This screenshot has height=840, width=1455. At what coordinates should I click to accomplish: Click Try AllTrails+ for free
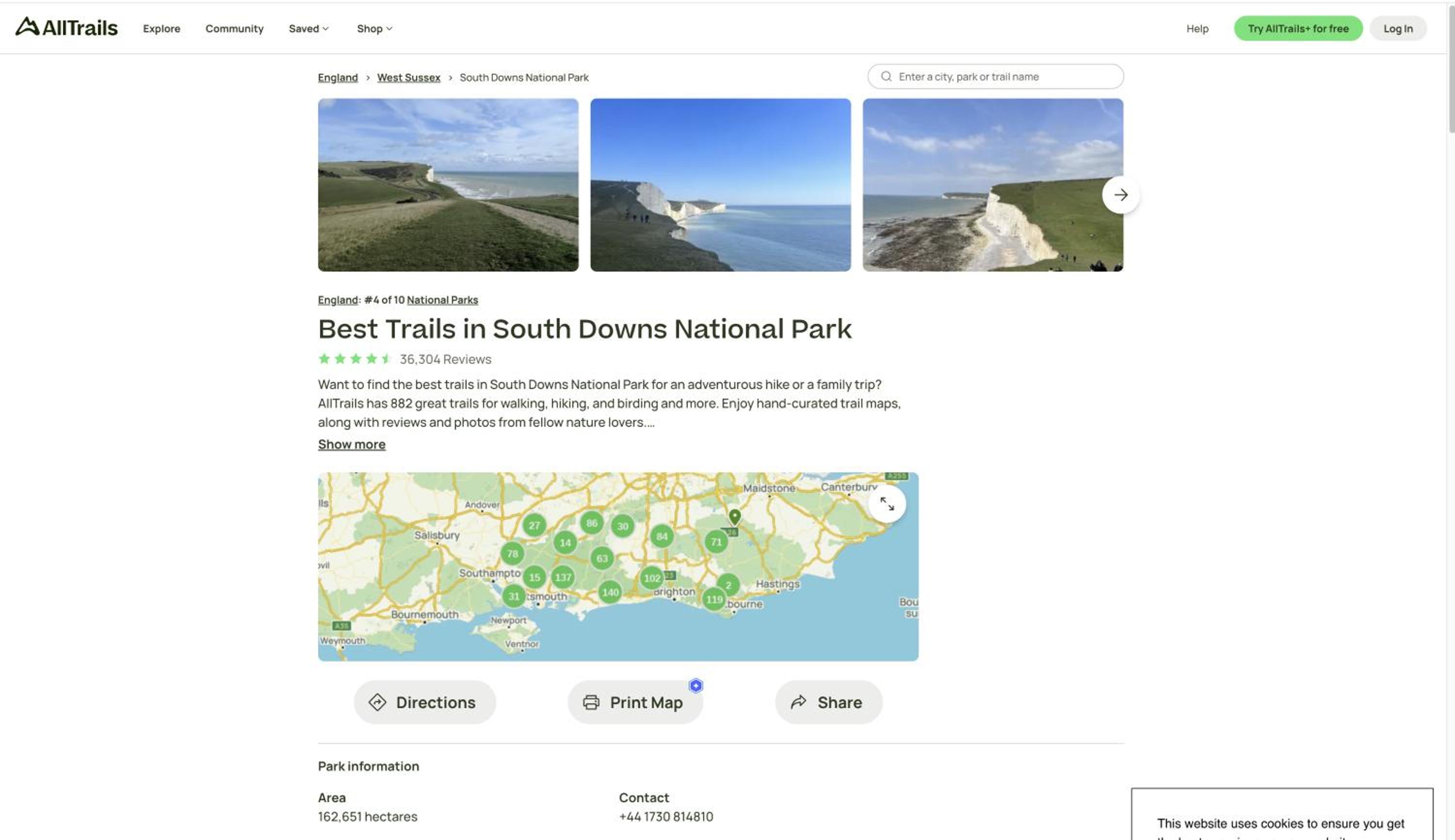coord(1298,28)
